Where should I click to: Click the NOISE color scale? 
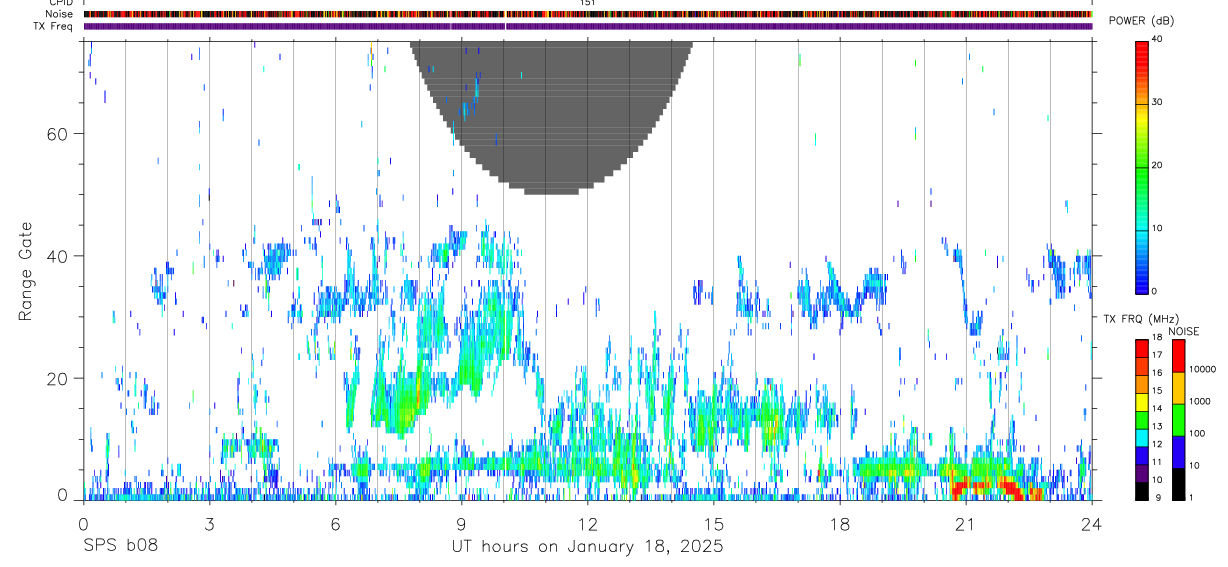coord(1178,420)
